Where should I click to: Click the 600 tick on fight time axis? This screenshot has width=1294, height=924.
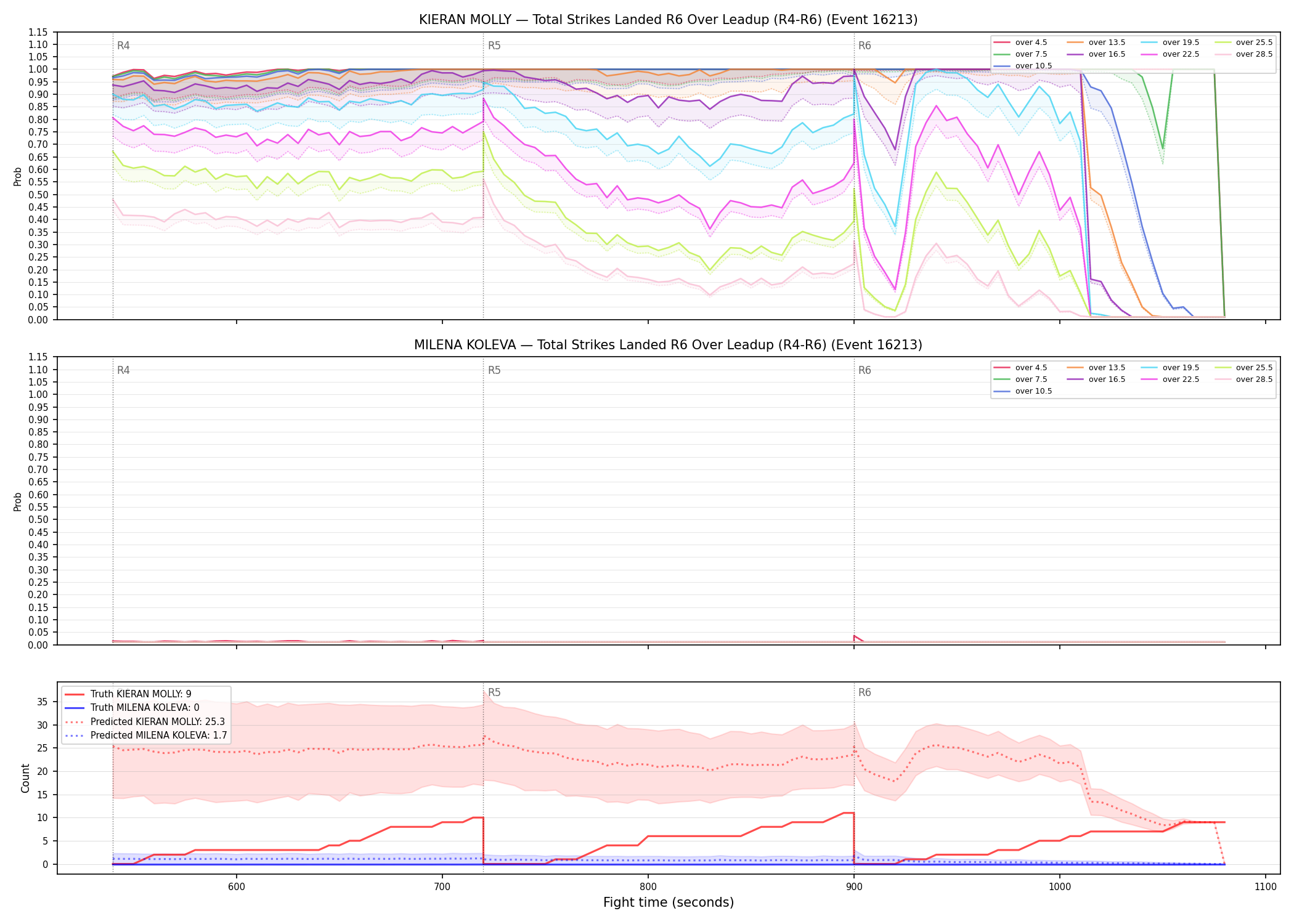[236, 886]
